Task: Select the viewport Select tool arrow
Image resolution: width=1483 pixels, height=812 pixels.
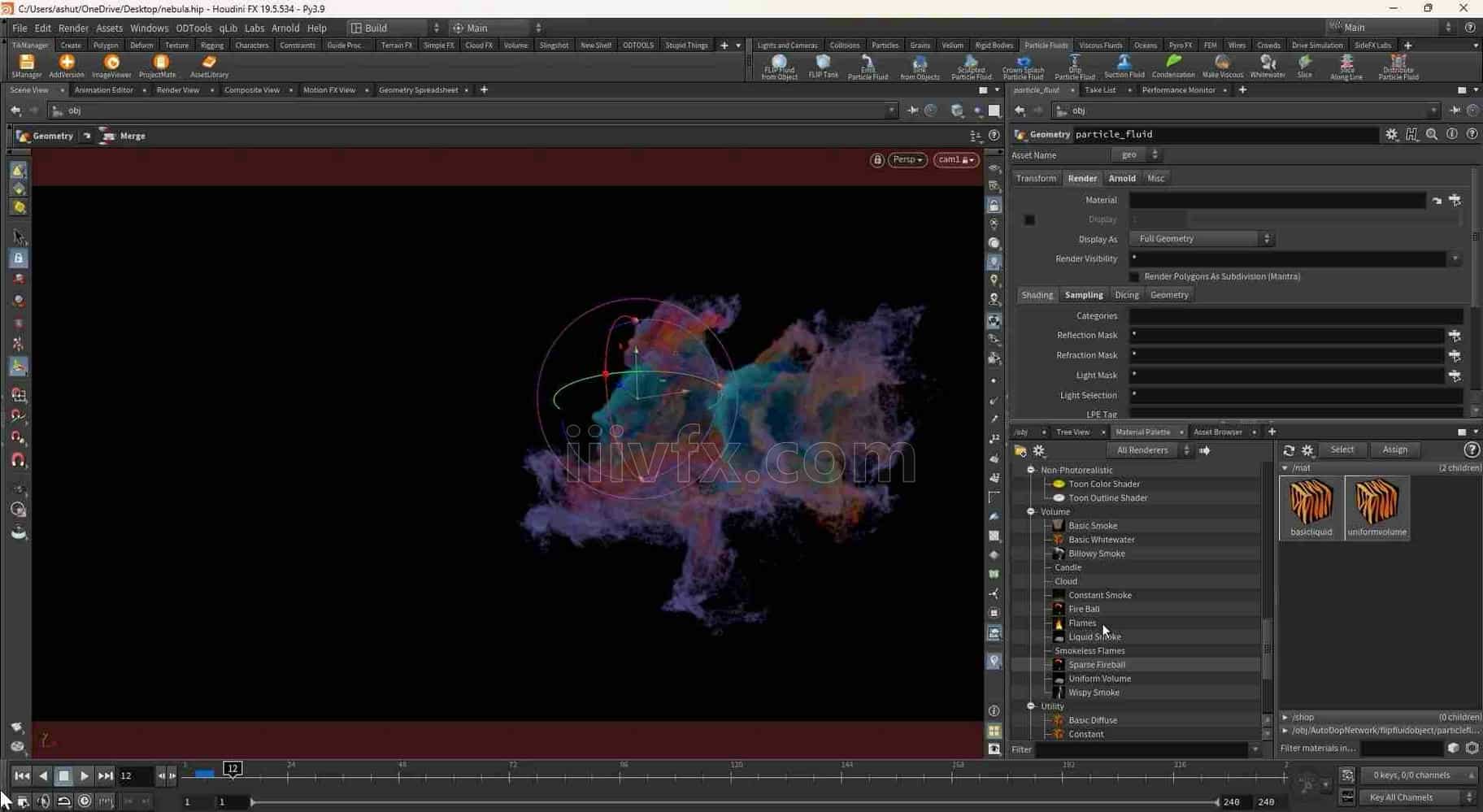Action: pos(18,237)
